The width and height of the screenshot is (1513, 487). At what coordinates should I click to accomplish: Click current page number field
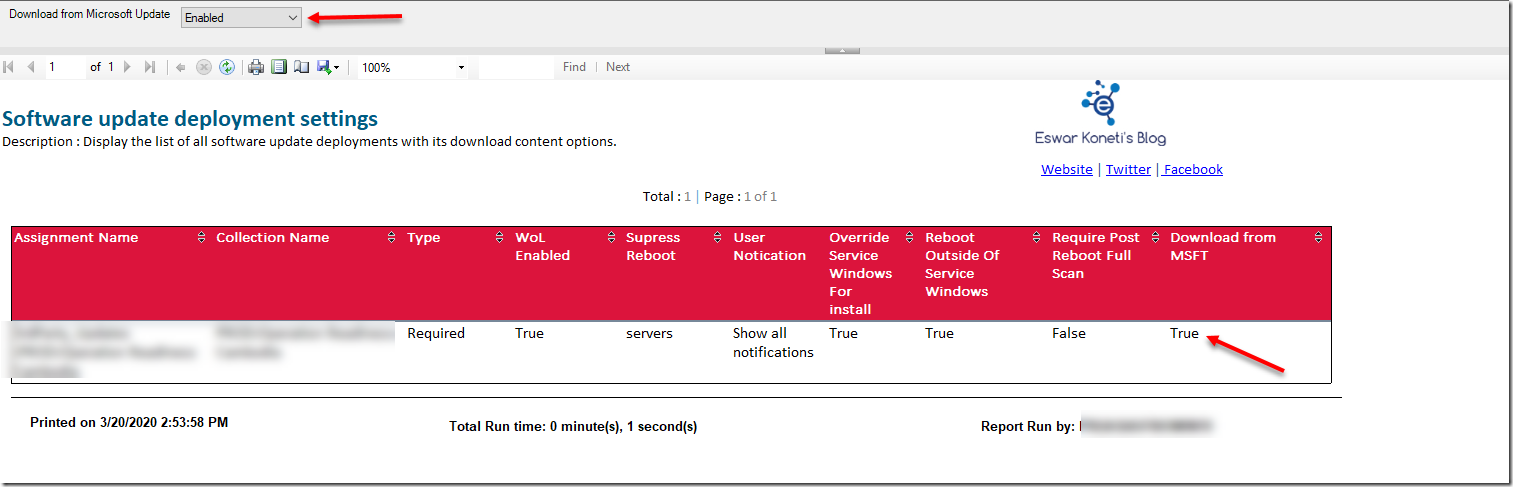[x=65, y=67]
